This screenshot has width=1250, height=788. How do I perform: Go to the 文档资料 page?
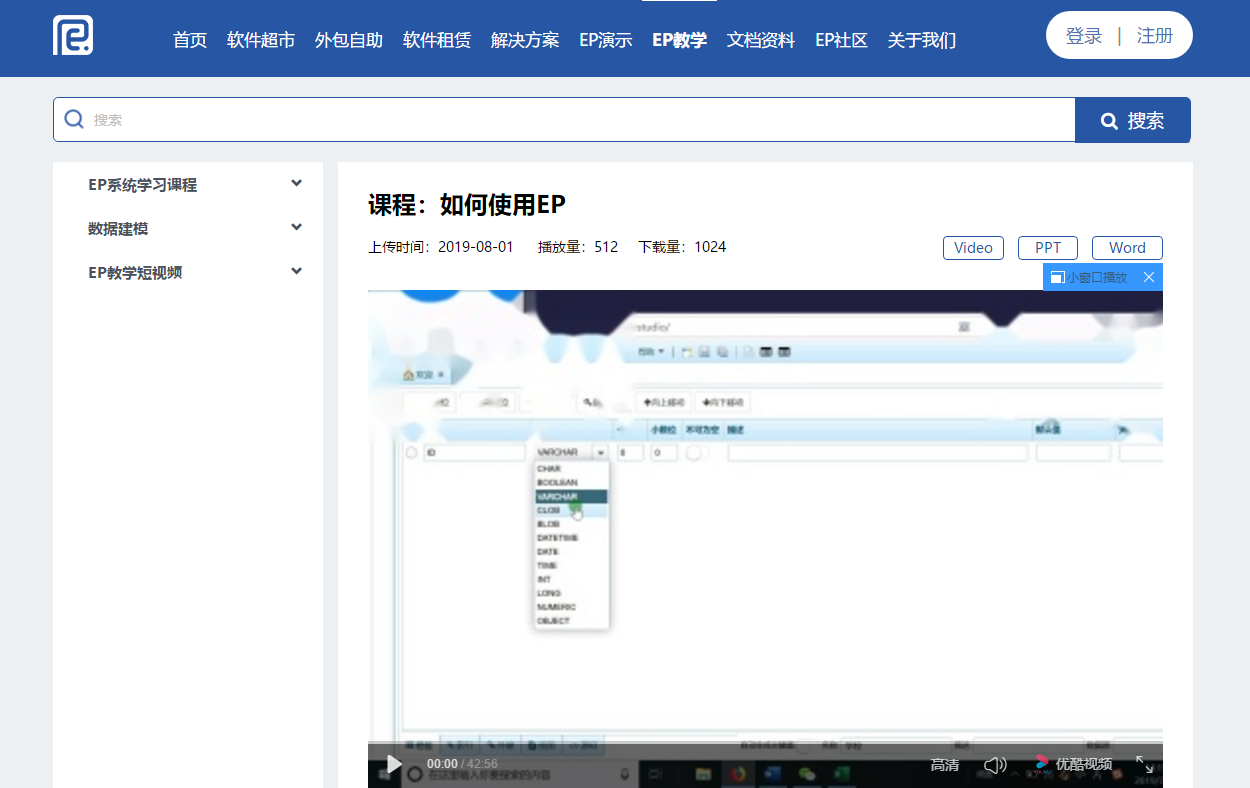point(761,40)
